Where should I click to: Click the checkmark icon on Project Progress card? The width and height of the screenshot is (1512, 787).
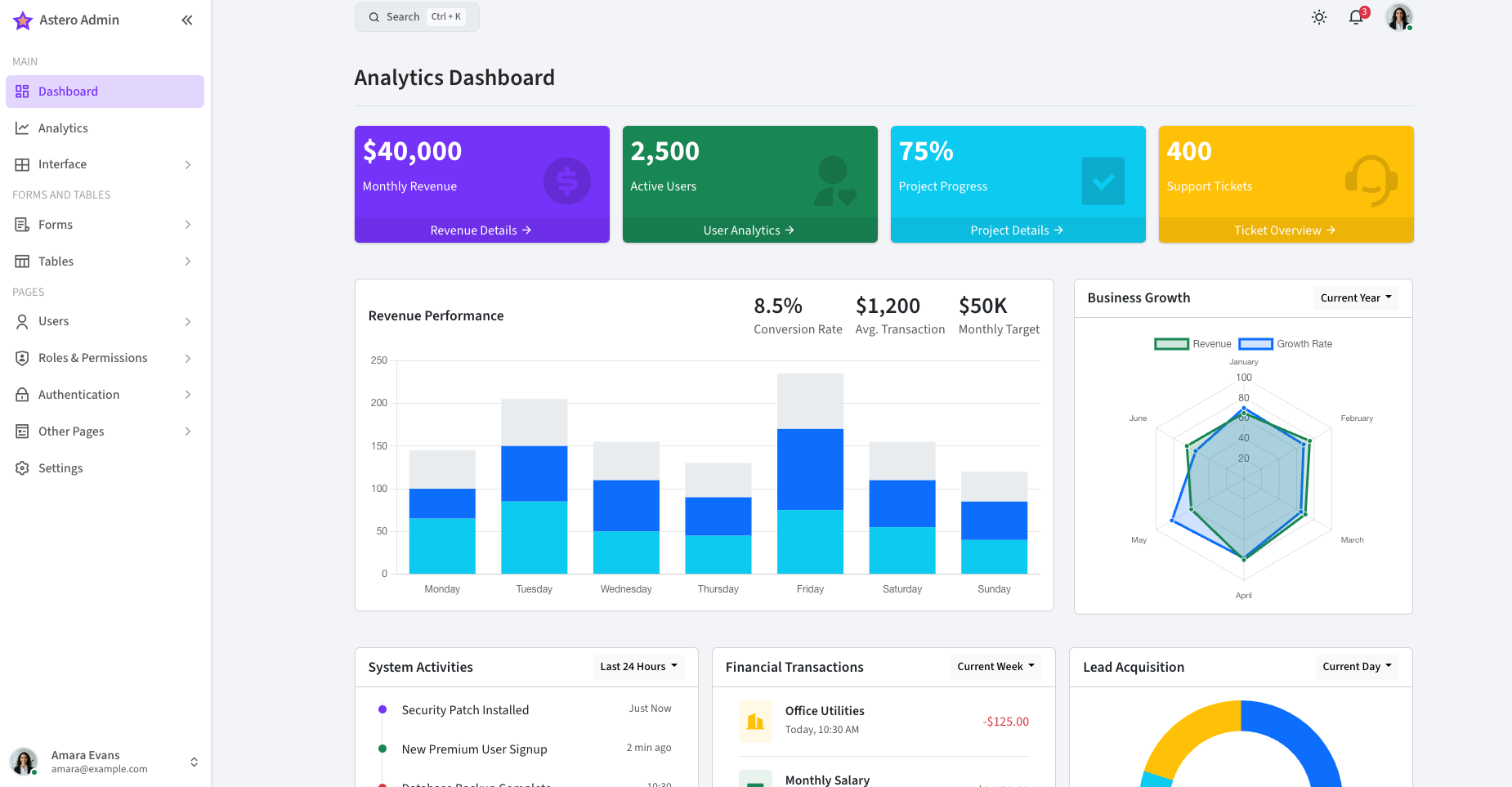[1103, 181]
